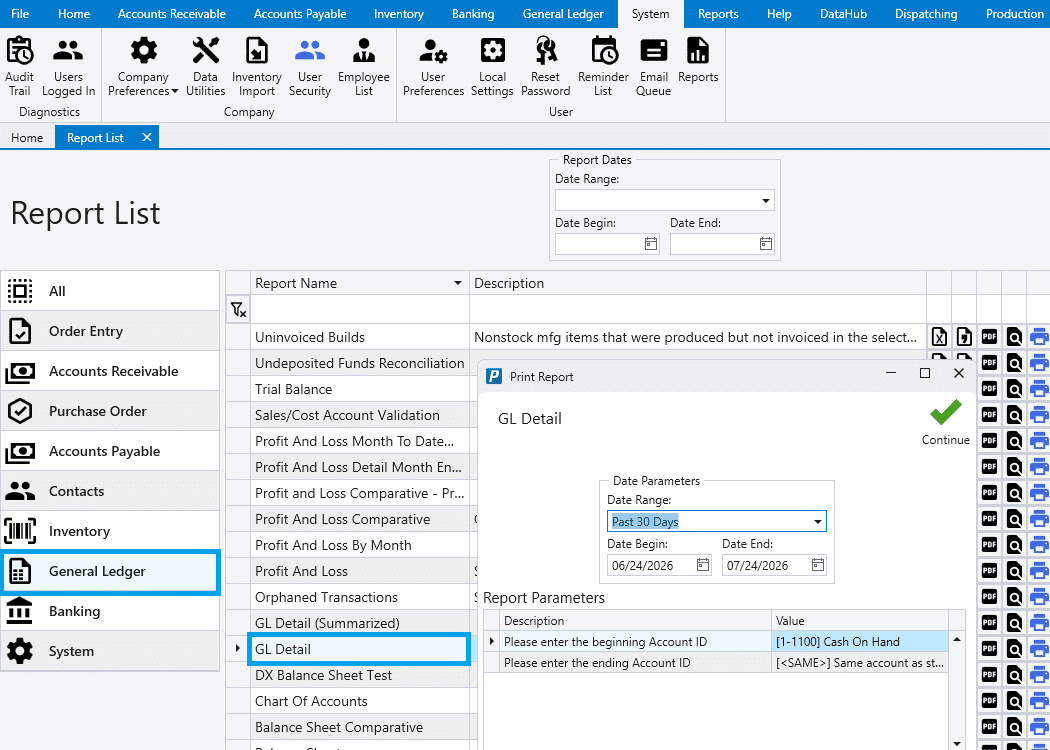Open the System ribbon tab

point(650,13)
